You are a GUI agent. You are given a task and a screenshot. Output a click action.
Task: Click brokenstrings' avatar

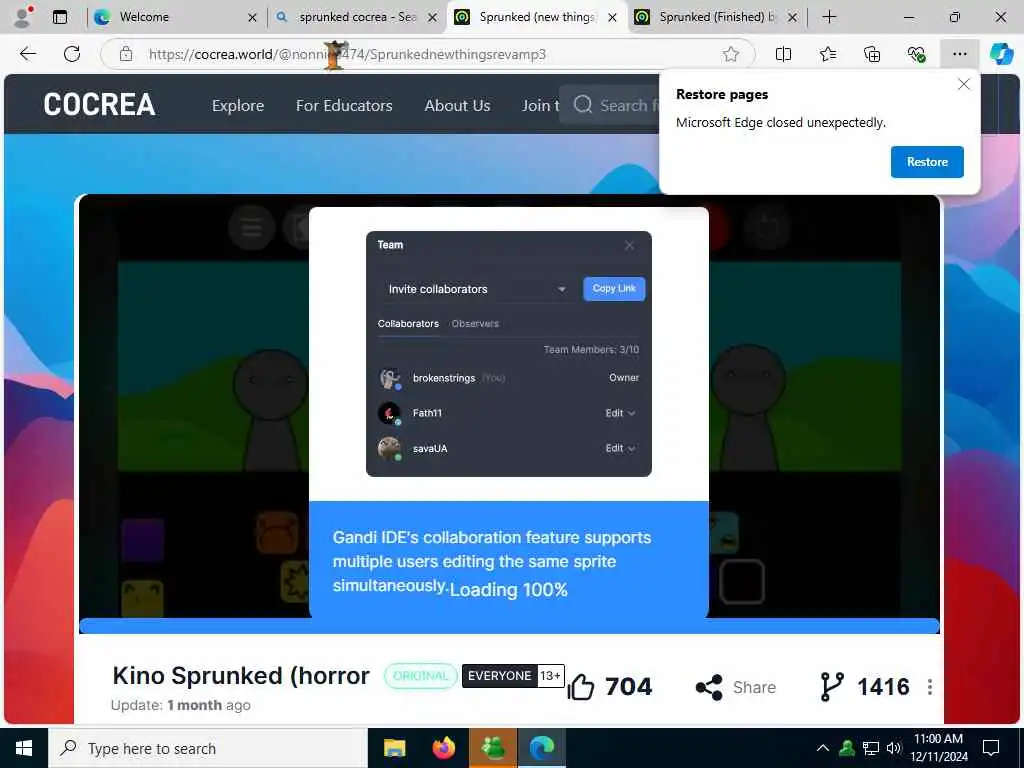[390, 378]
